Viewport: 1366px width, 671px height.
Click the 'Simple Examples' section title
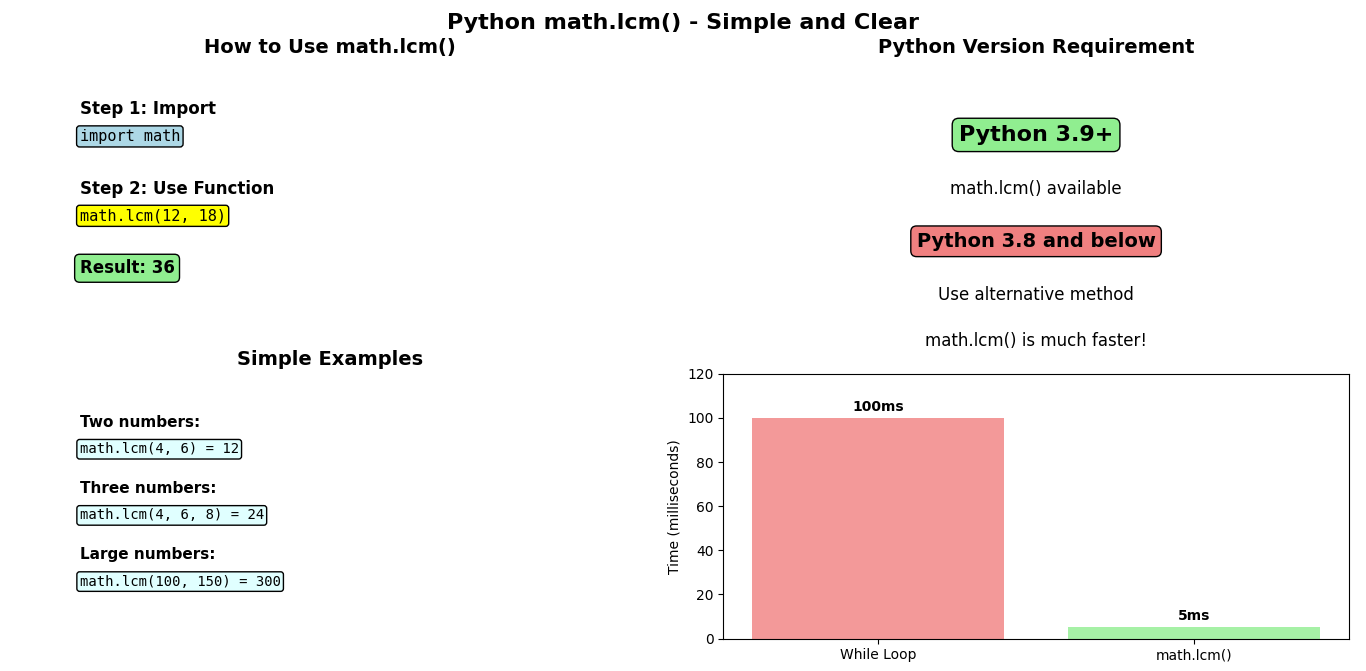[x=330, y=359]
